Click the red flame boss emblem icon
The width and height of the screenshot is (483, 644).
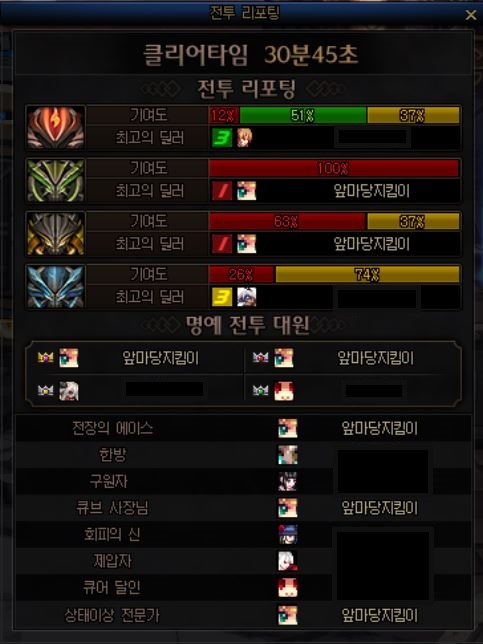point(55,127)
